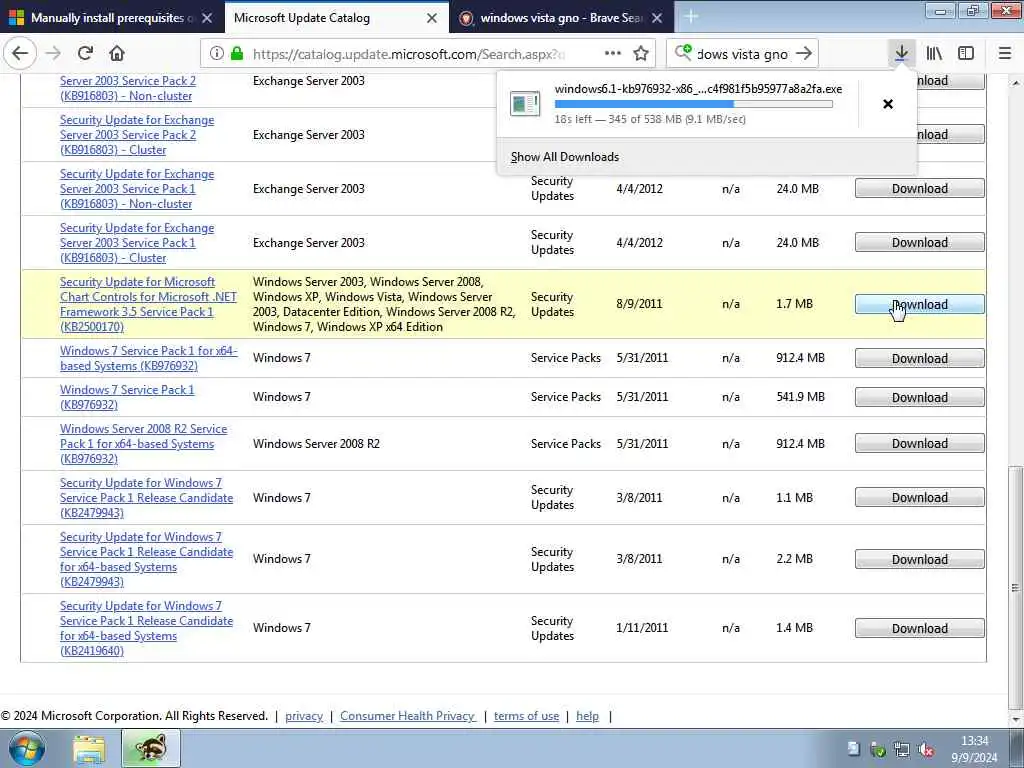The height and width of the screenshot is (768, 1024).
Task: Click the downloading exe file icon
Action: point(525,104)
